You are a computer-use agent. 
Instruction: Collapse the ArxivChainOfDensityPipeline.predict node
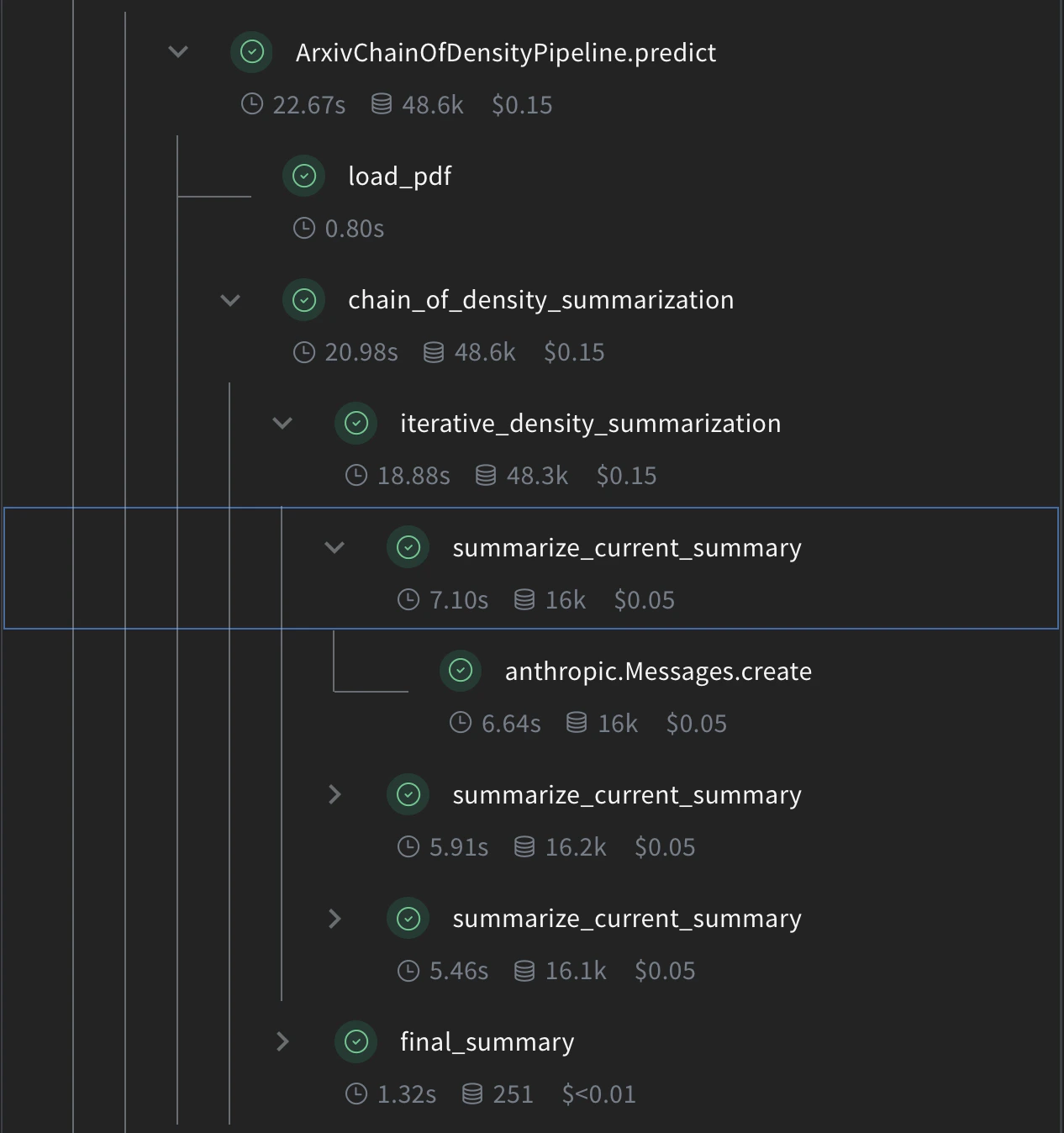[x=177, y=52]
